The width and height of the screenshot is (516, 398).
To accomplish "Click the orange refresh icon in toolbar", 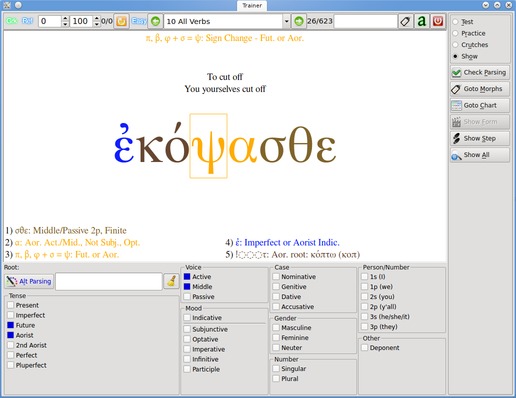I will click(x=121, y=21).
